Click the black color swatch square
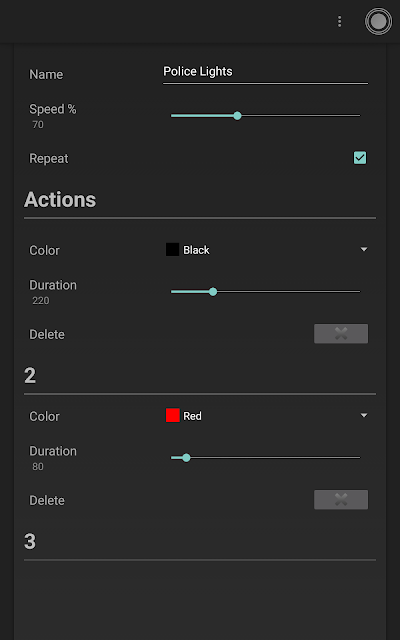The image size is (400, 640). tap(172, 249)
